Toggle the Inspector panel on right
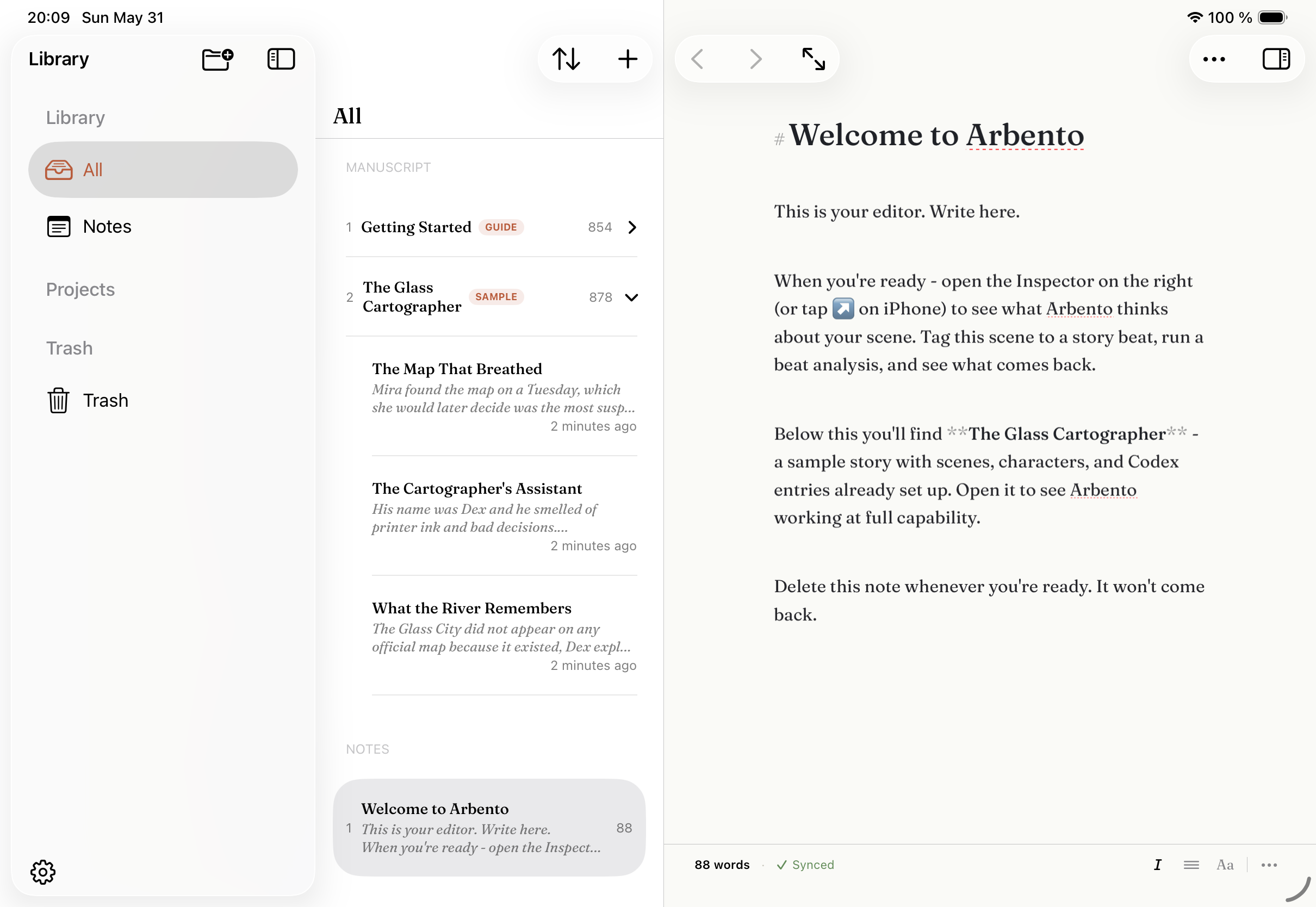This screenshot has width=1316, height=907. pyautogui.click(x=1276, y=59)
